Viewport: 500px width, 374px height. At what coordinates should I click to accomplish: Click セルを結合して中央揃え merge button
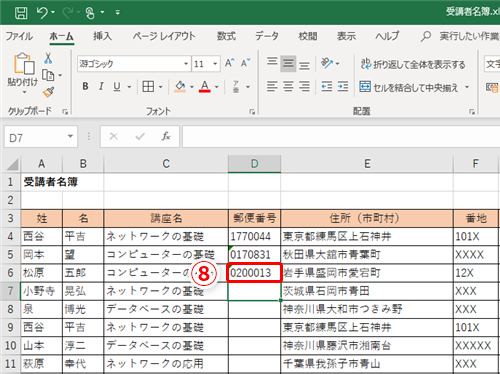[x=409, y=87]
